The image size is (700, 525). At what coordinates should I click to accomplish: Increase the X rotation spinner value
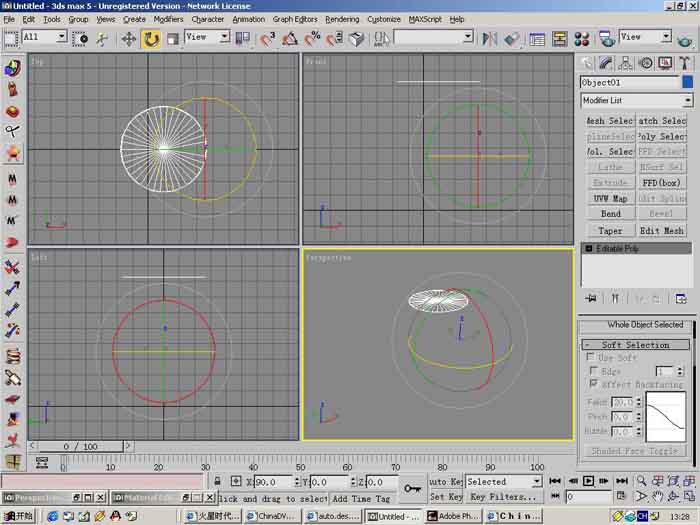click(297, 479)
